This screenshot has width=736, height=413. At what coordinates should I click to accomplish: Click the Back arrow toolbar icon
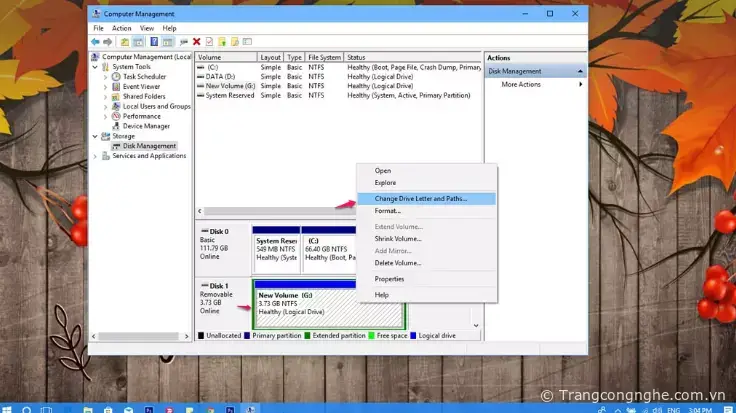pos(97,42)
